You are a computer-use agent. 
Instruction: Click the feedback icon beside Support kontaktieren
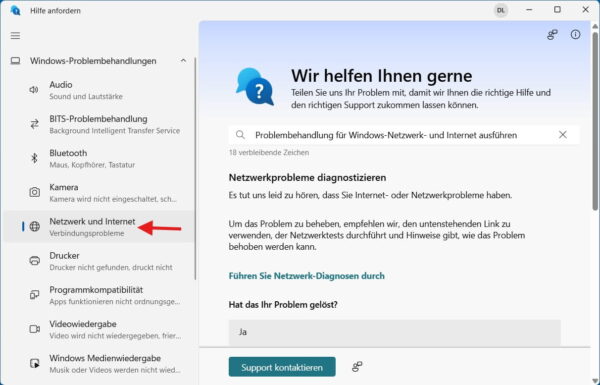click(x=357, y=367)
